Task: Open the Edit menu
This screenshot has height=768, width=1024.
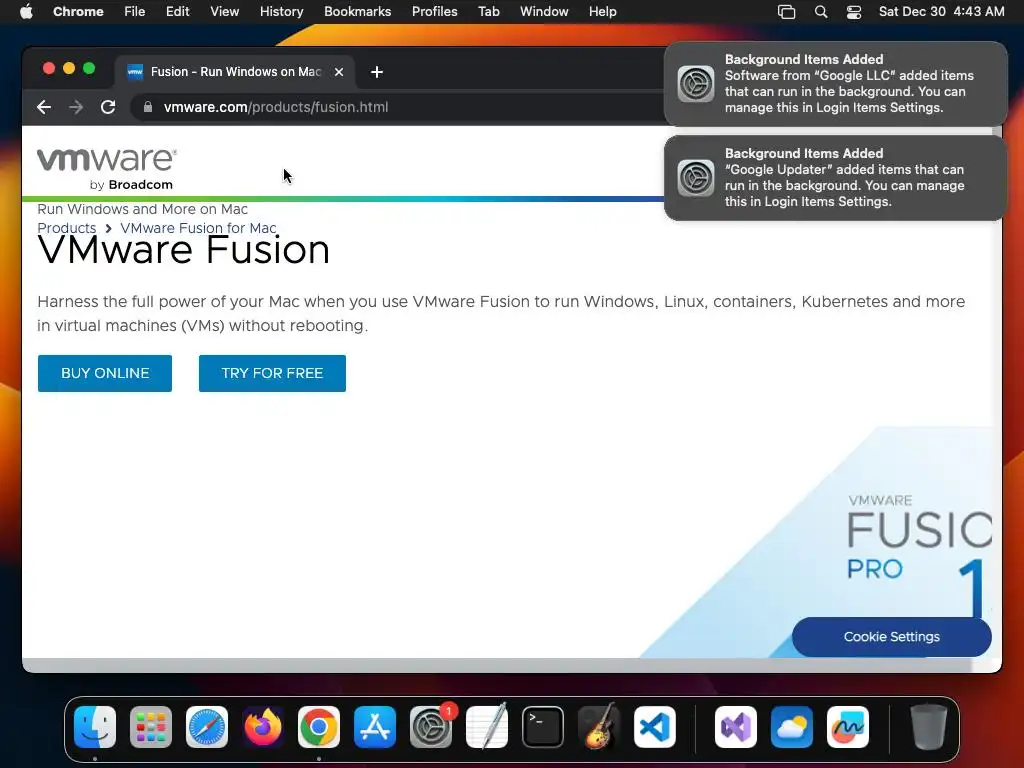Action: click(x=177, y=11)
